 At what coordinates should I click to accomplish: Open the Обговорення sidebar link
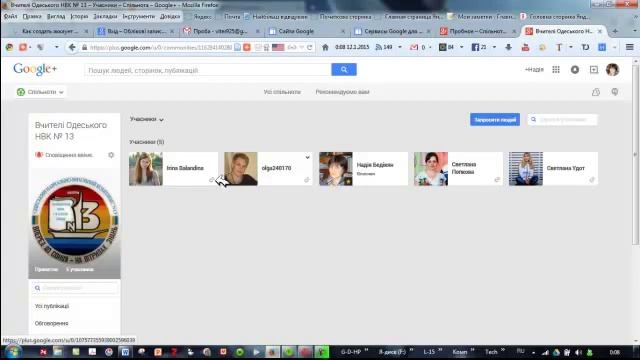click(x=51, y=323)
